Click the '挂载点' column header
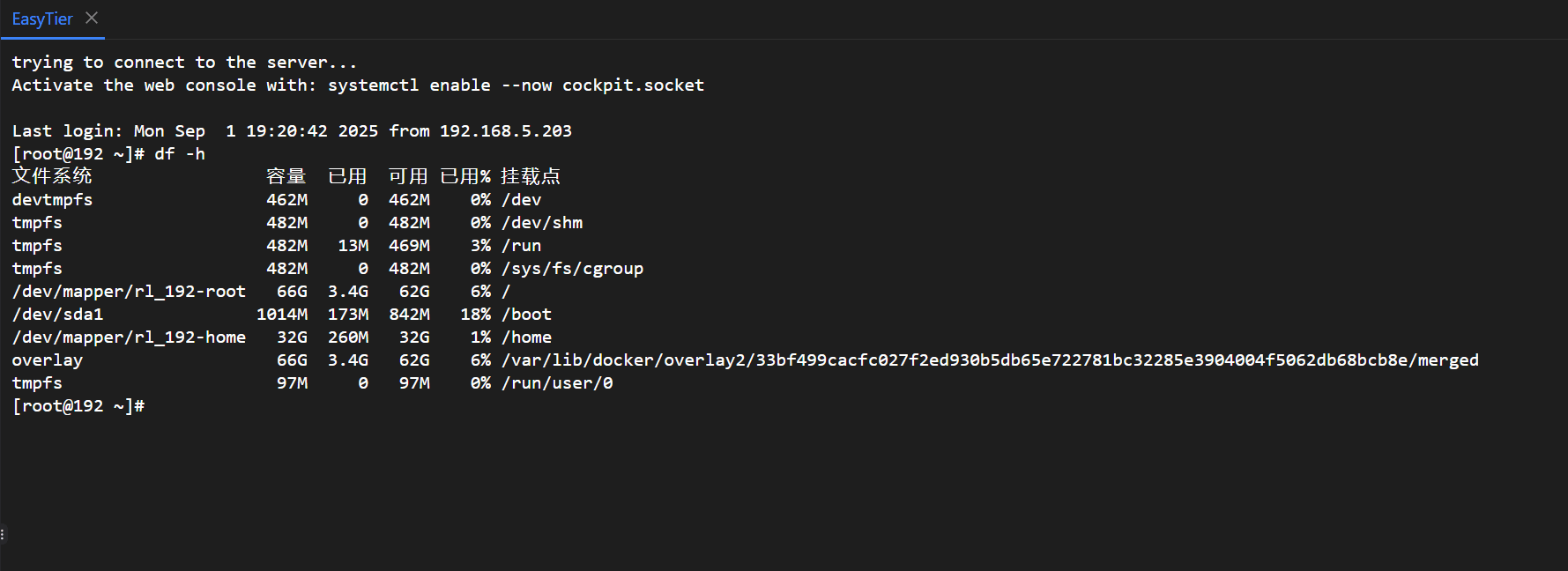1568x571 pixels. tap(530, 176)
